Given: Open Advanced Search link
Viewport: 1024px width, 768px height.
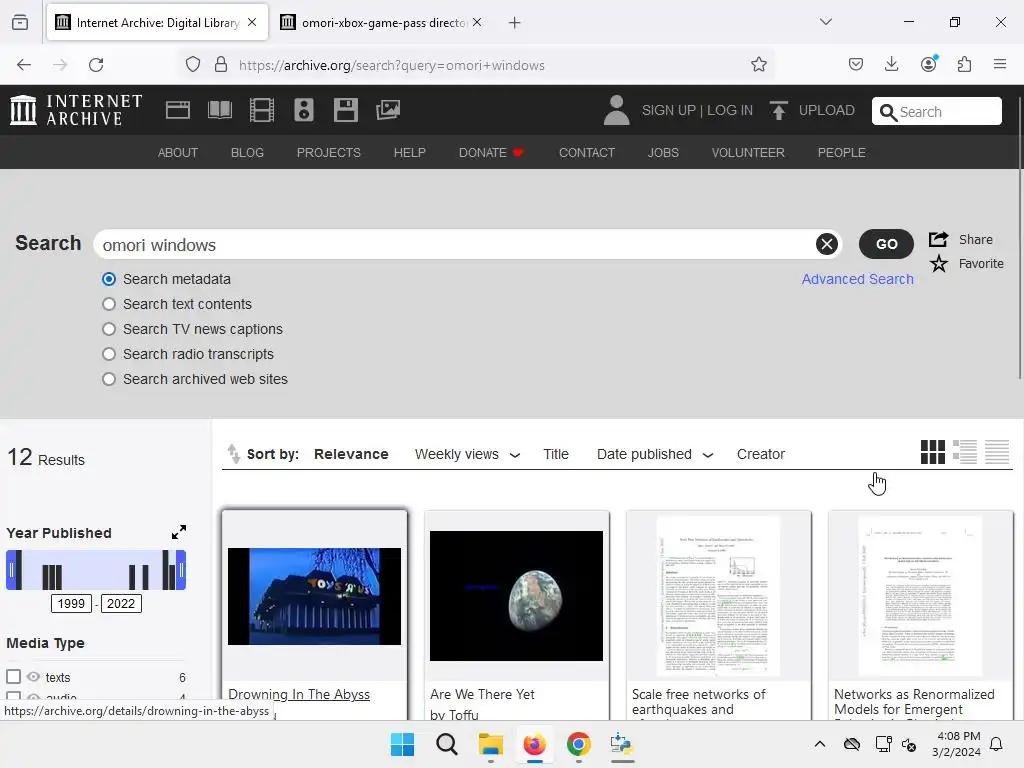Looking at the screenshot, I should (x=857, y=279).
